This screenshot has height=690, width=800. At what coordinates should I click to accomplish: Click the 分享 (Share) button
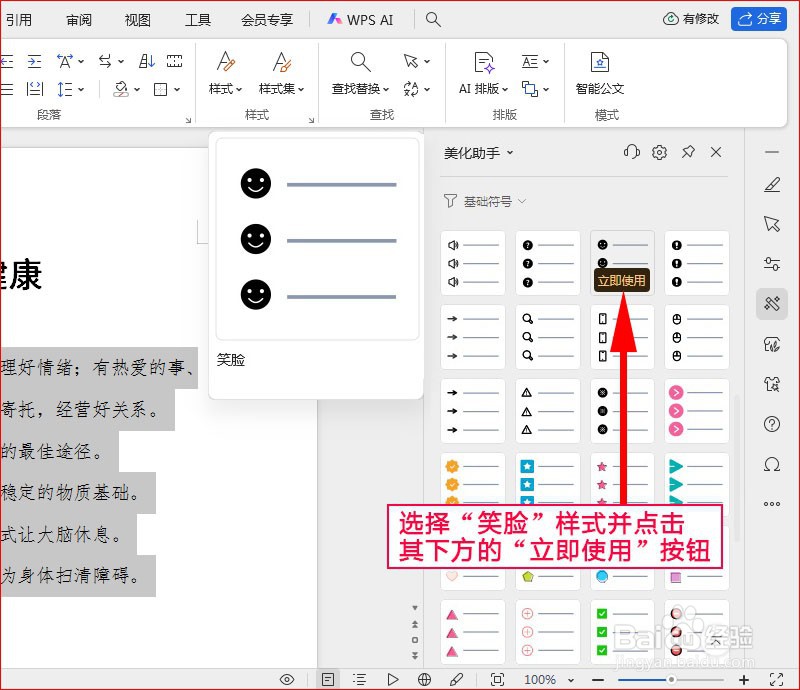click(758, 19)
